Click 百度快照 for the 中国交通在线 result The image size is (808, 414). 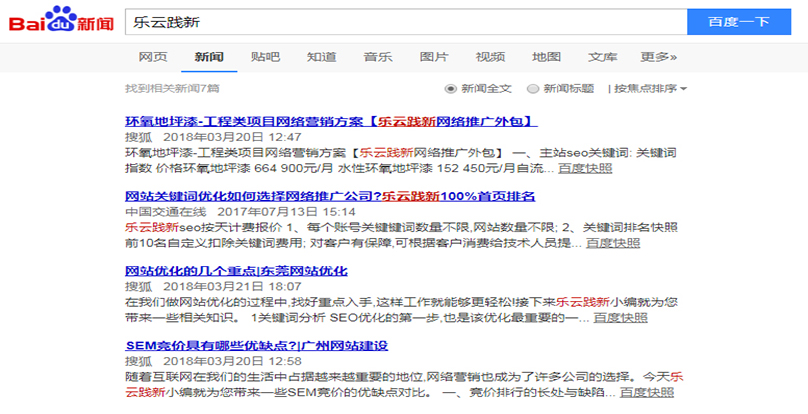tap(613, 243)
